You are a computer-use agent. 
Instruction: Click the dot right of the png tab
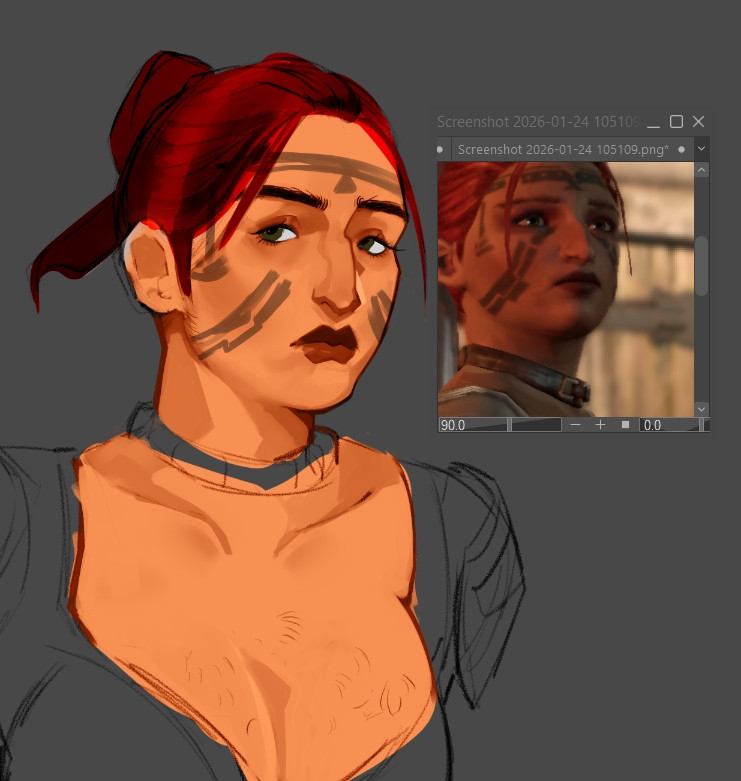click(681, 149)
